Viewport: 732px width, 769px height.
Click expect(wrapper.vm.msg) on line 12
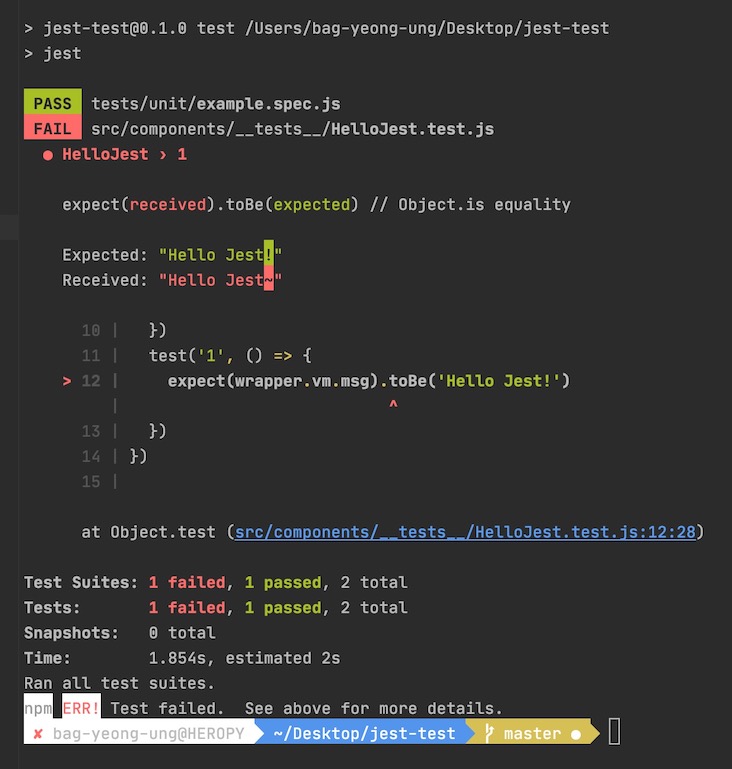[x=273, y=381]
